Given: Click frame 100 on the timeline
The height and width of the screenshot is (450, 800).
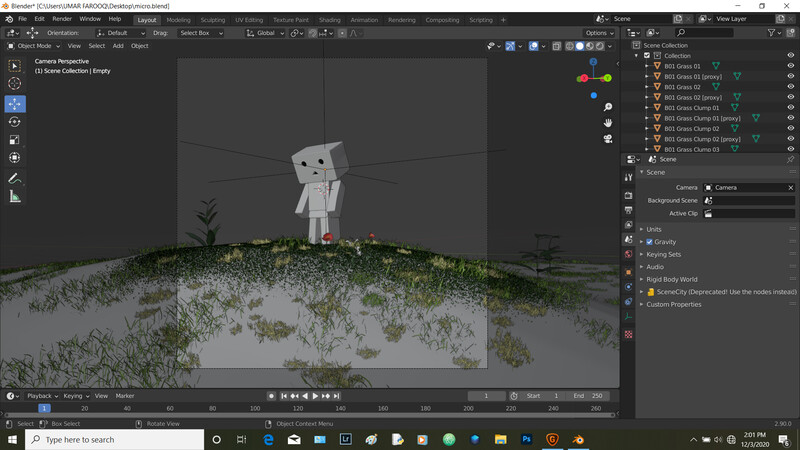Looking at the screenshot, I should 255,408.
